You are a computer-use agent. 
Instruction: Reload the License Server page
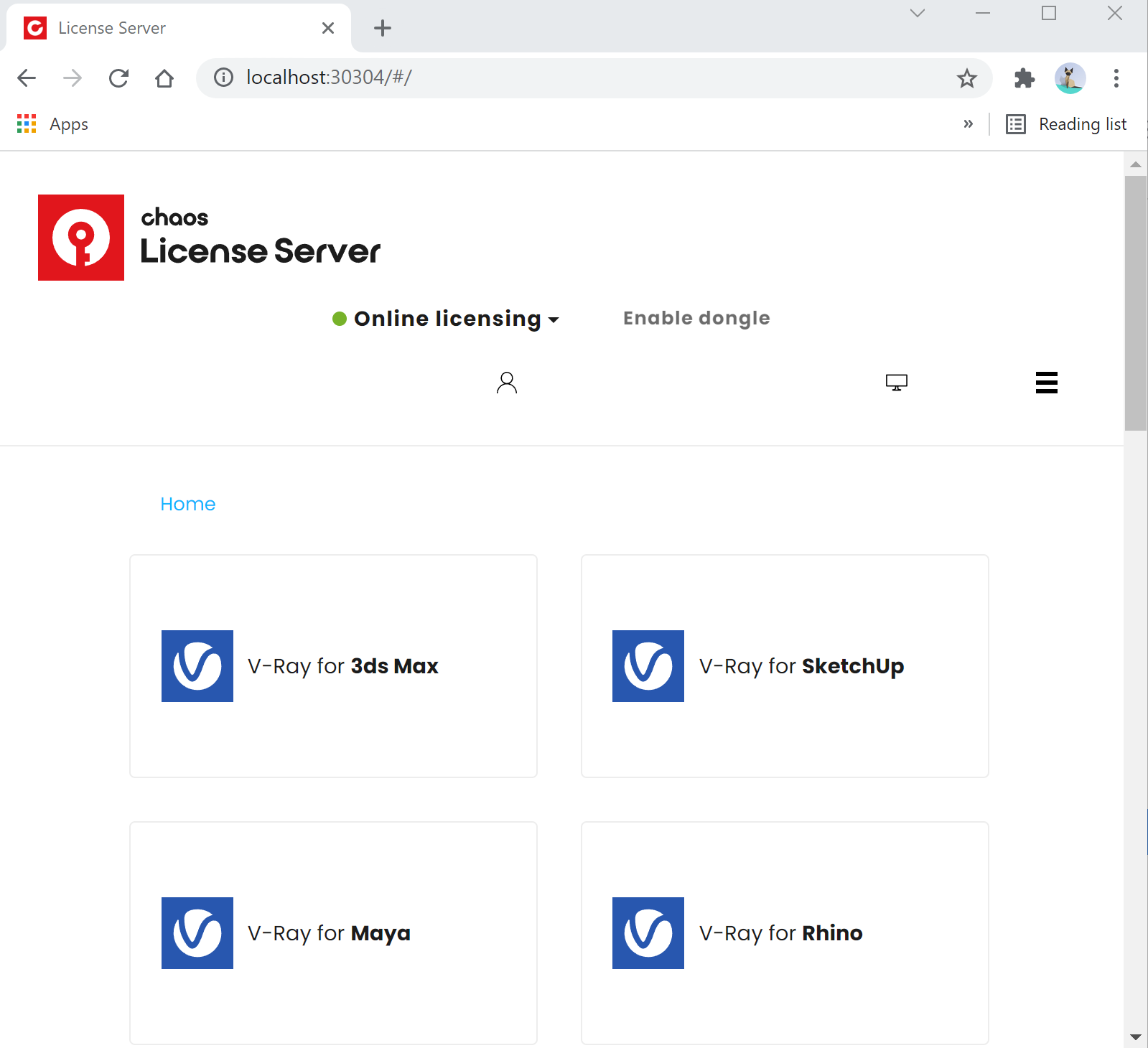click(118, 78)
